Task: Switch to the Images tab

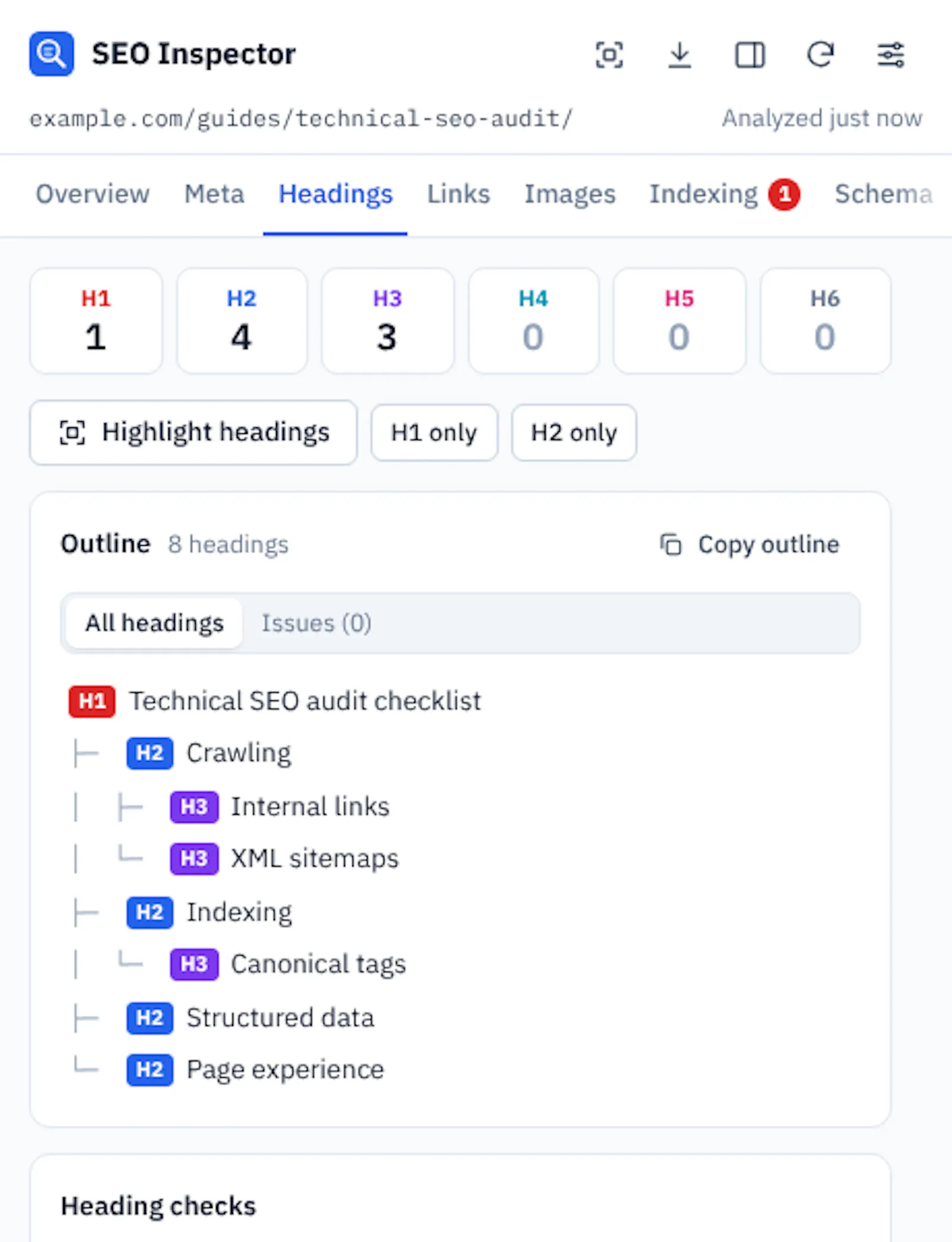Action: (x=569, y=194)
